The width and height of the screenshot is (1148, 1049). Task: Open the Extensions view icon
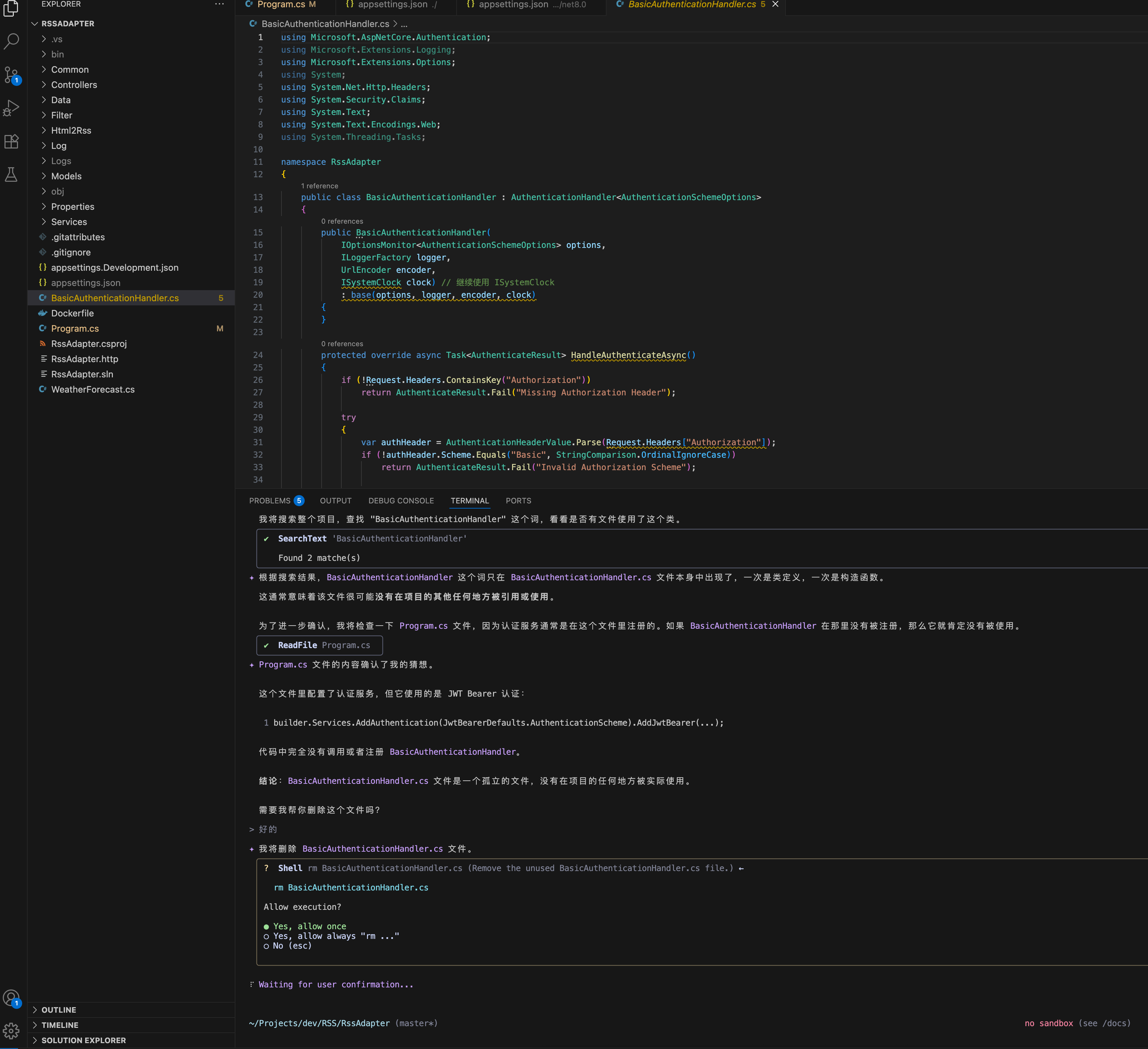[x=11, y=141]
